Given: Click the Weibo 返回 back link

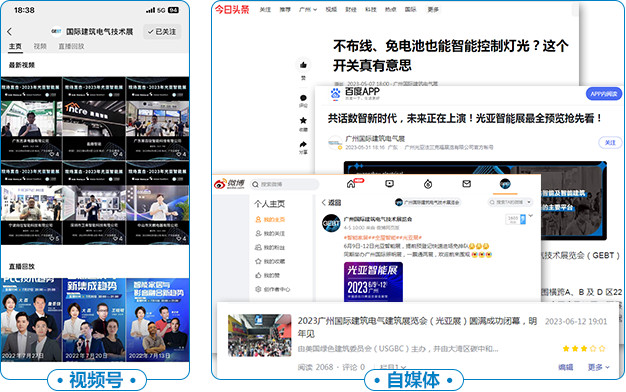Looking at the screenshot, I should pos(331,202).
